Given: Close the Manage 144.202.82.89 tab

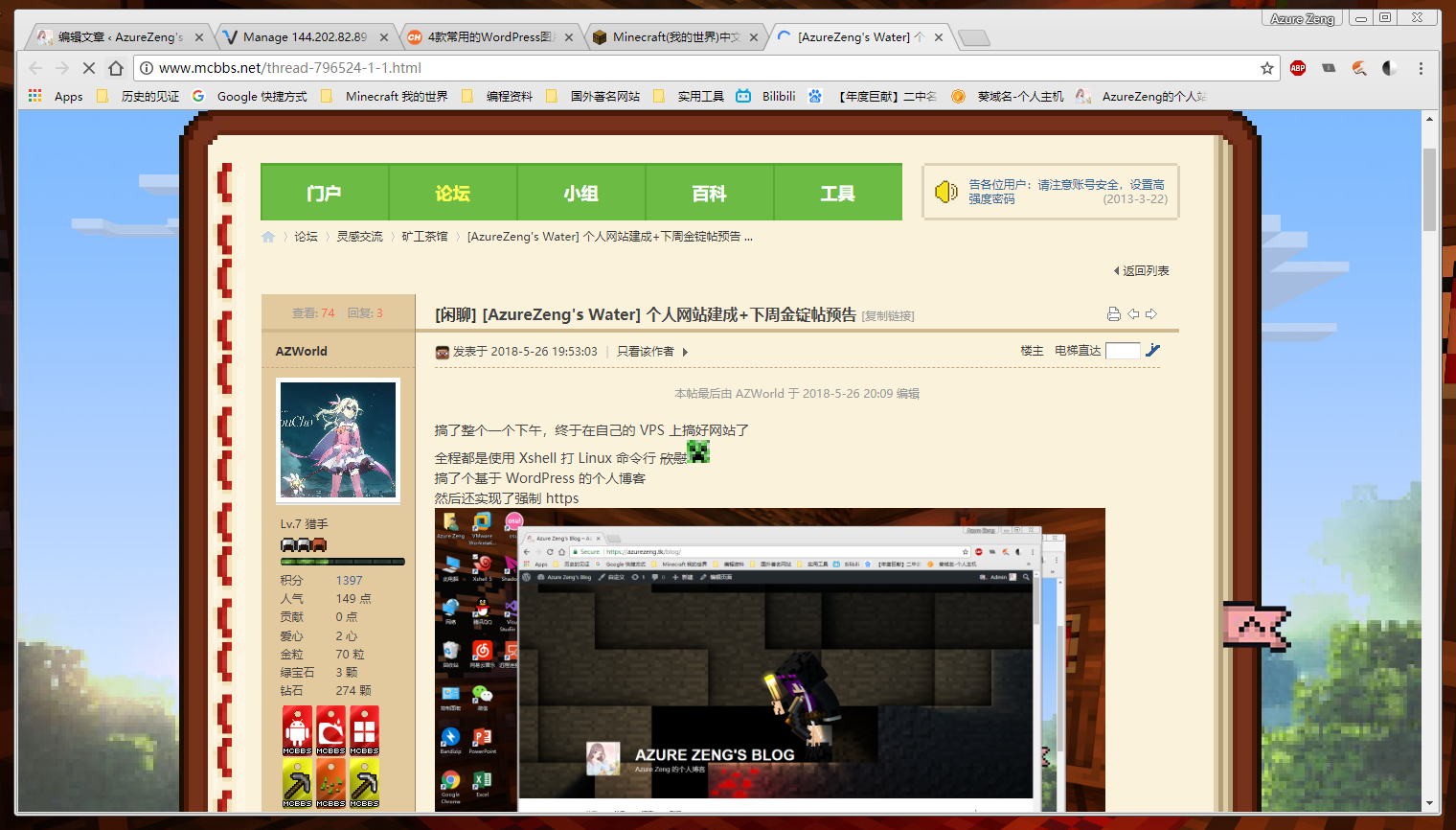Looking at the screenshot, I should pyautogui.click(x=384, y=37).
